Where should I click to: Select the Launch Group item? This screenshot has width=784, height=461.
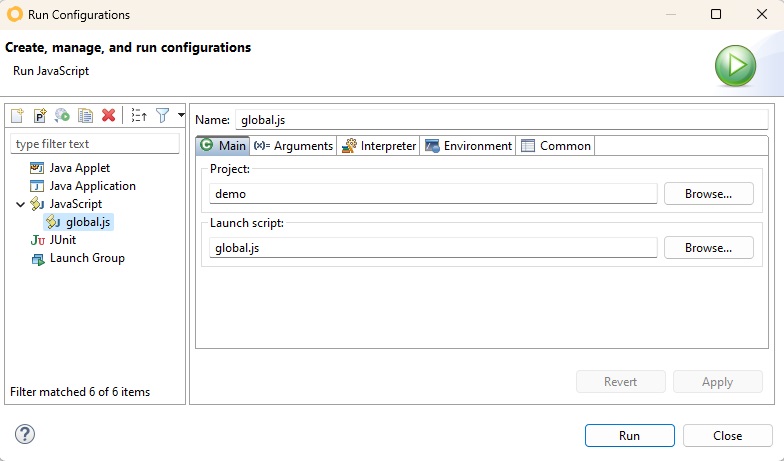pyautogui.click(x=86, y=258)
